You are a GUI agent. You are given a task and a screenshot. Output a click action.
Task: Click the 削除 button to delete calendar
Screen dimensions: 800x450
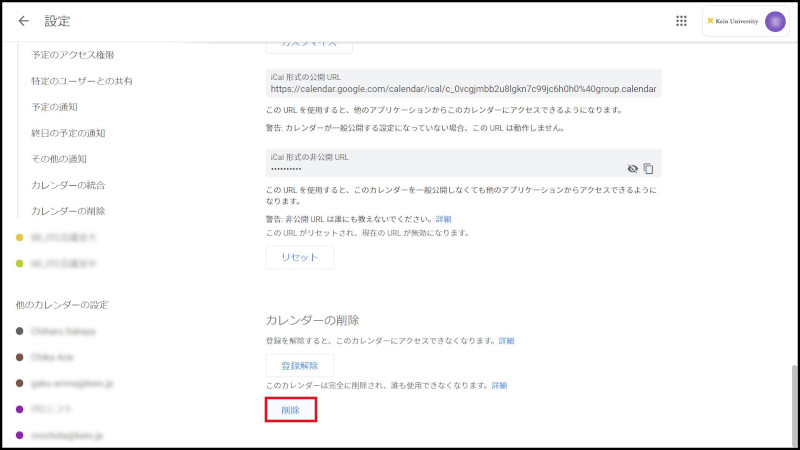coord(291,409)
